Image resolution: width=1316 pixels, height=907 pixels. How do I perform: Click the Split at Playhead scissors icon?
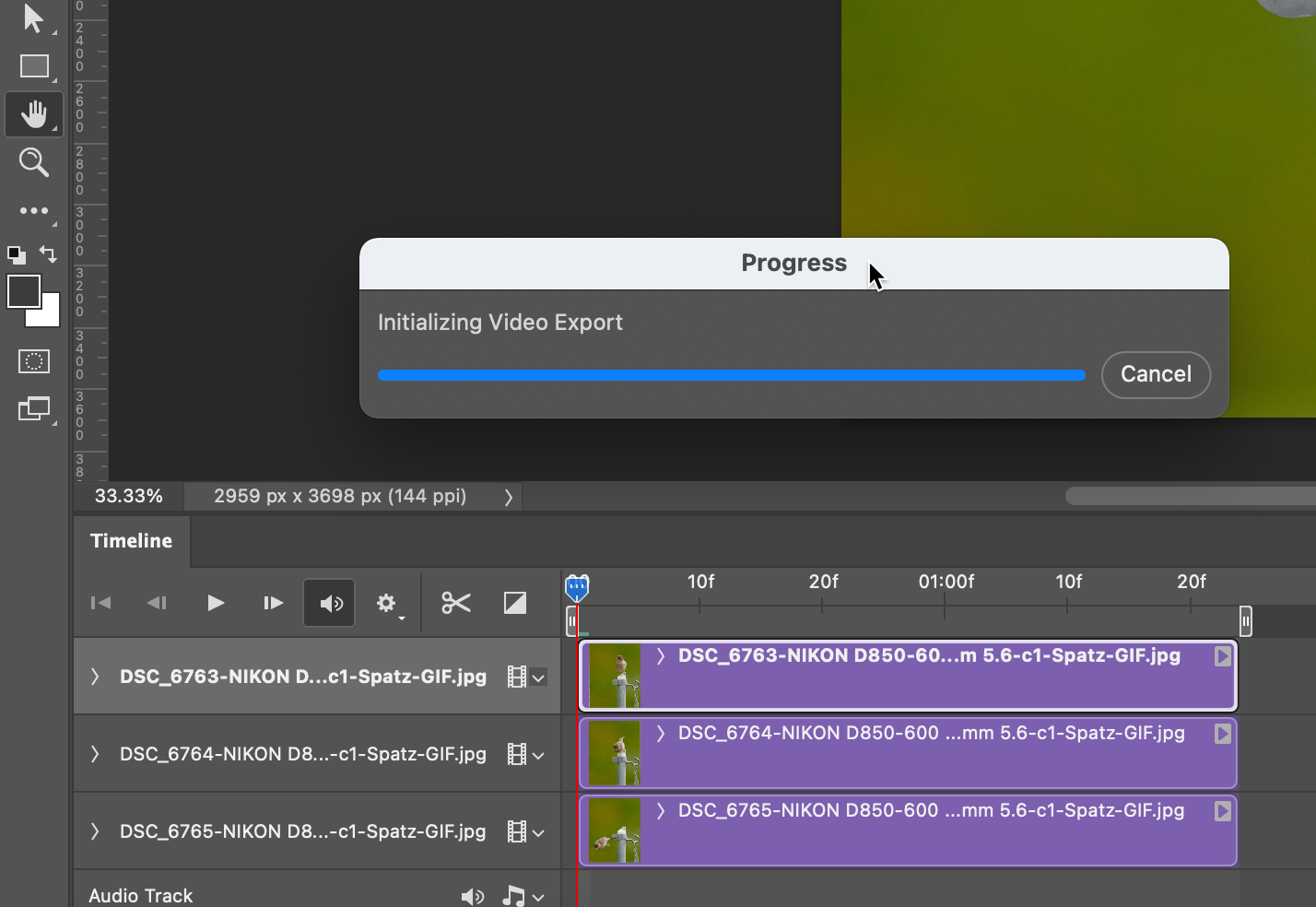pos(455,603)
